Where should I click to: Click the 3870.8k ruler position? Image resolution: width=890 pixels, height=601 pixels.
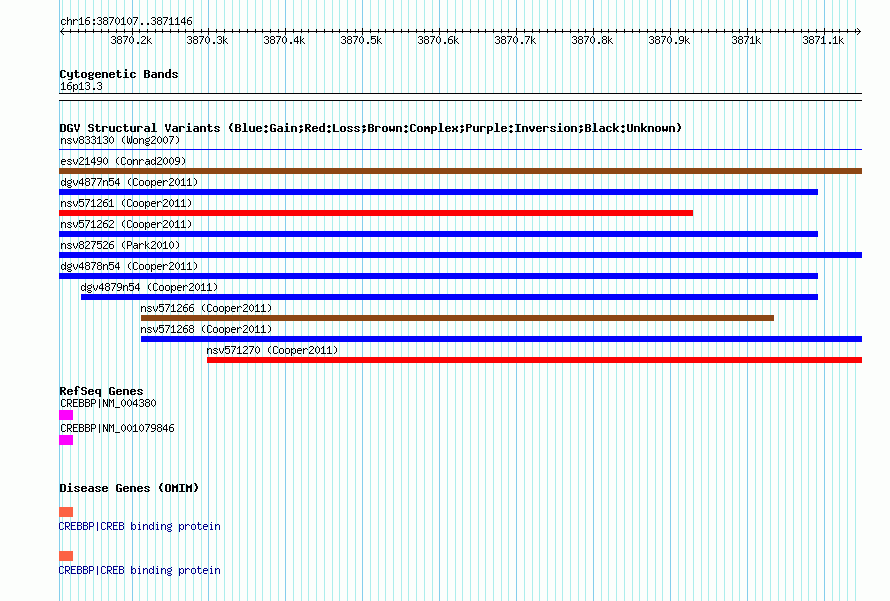pyautogui.click(x=592, y=40)
